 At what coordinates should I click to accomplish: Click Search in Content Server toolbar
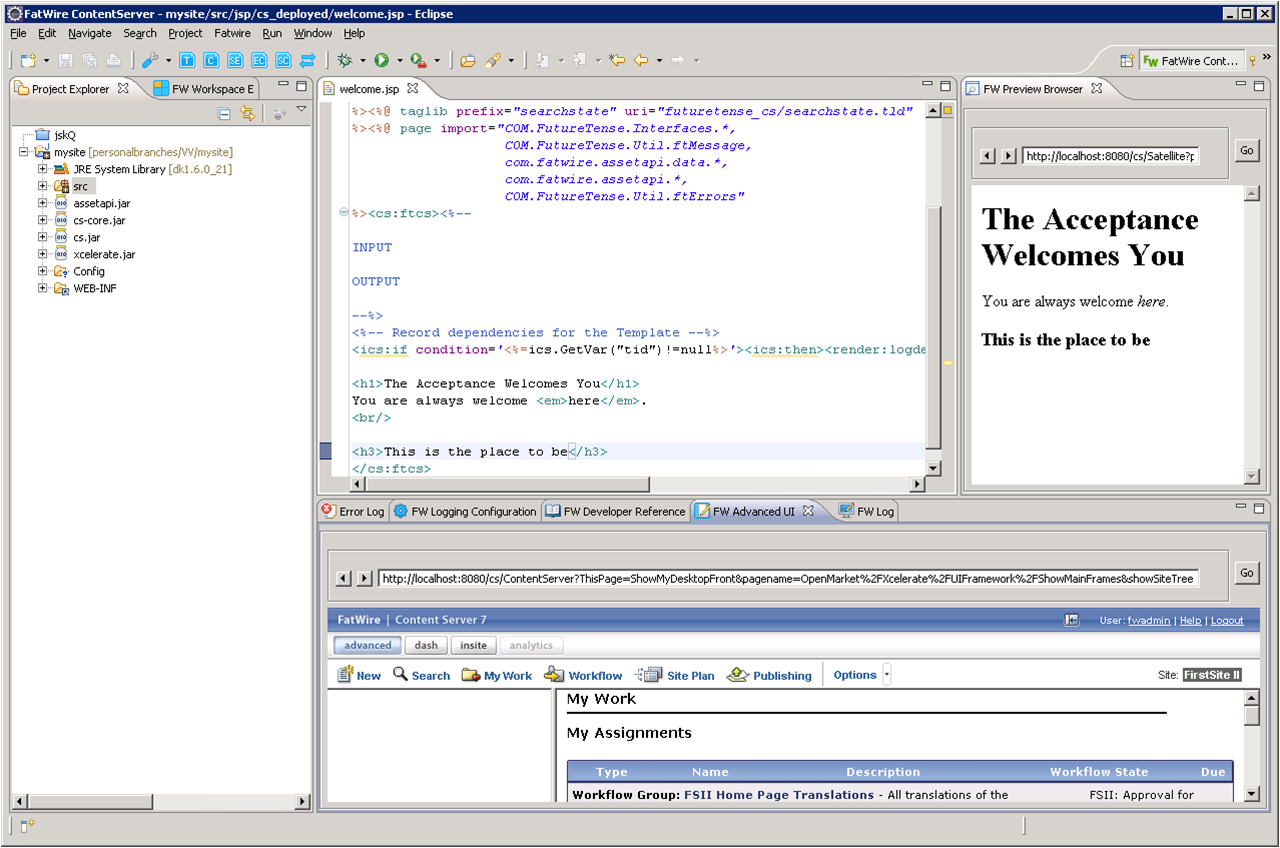(421, 675)
